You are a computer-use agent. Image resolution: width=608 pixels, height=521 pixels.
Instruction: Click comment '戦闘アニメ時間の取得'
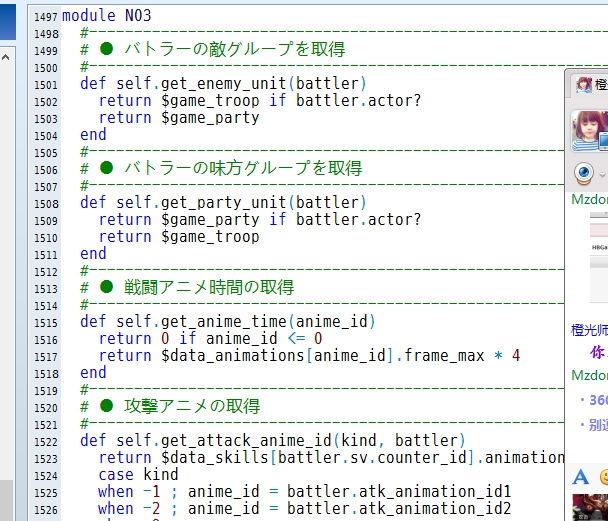209,288
